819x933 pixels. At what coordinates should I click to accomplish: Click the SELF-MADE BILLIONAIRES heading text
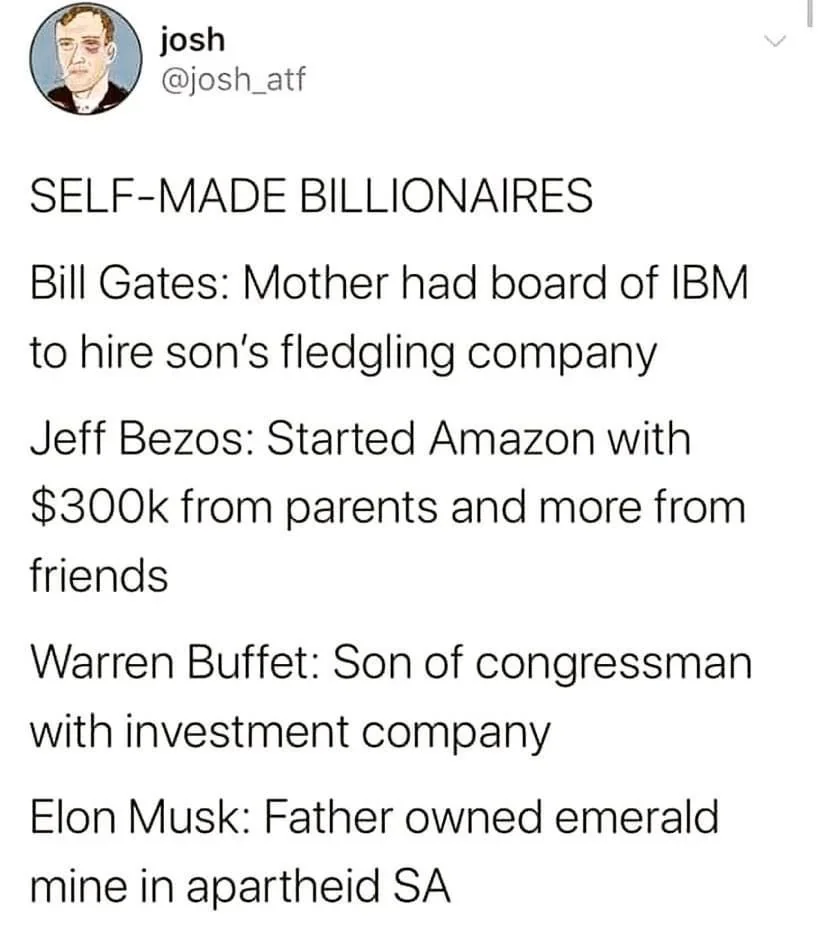pyautogui.click(x=310, y=196)
